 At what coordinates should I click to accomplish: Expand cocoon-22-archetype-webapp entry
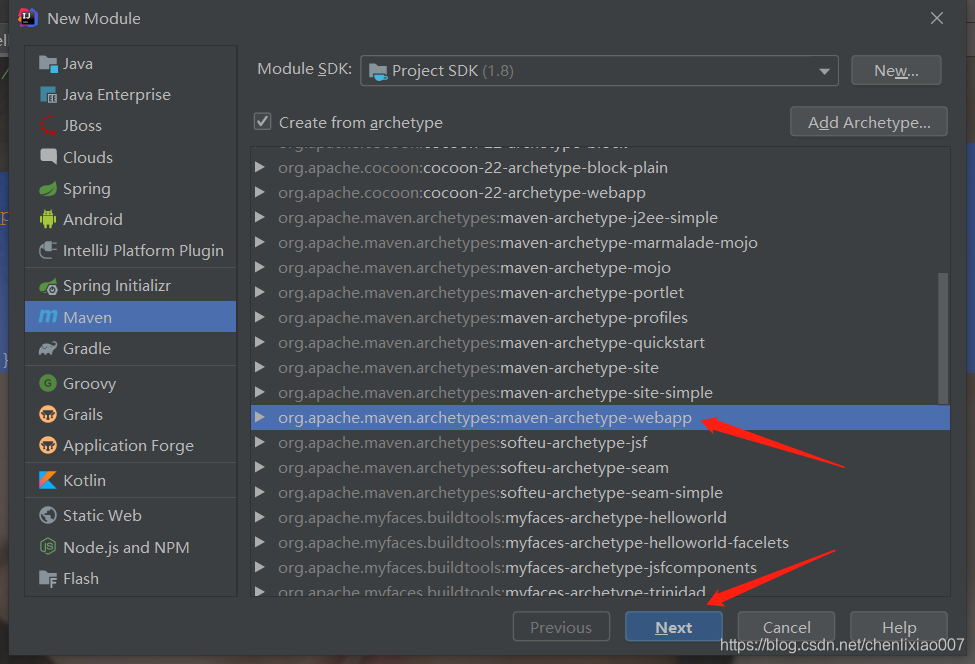260,192
